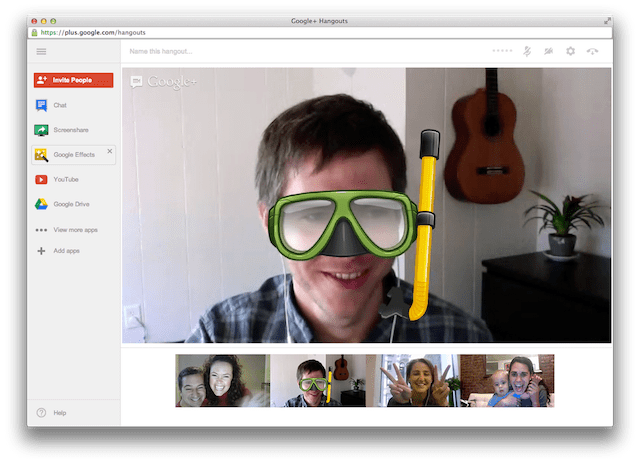Screen dimensions: 640x464
Task: Select the Google Drive label
Action: tap(71, 204)
